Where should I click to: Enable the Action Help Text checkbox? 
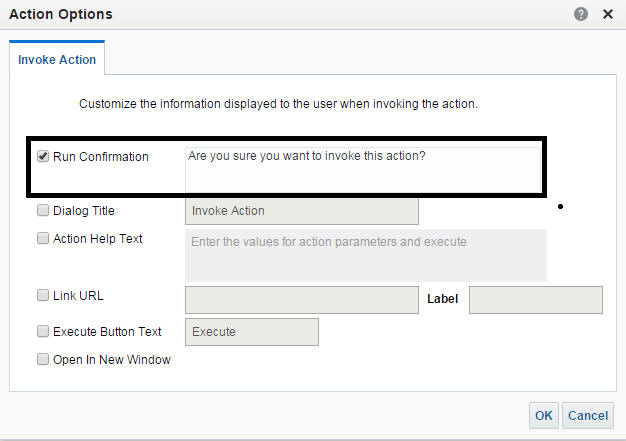[x=43, y=238]
